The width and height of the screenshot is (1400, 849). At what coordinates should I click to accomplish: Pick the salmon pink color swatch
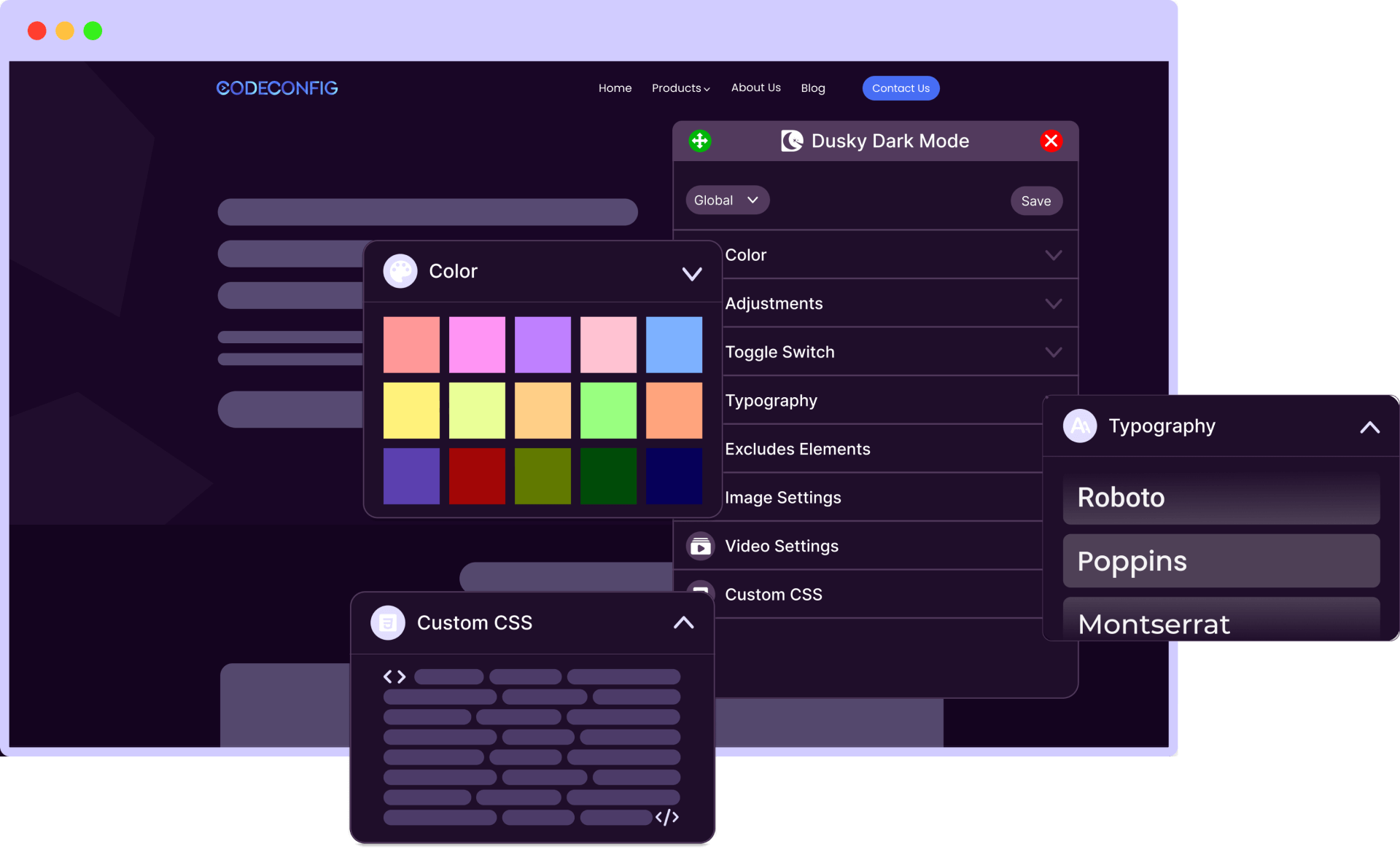[x=411, y=345]
